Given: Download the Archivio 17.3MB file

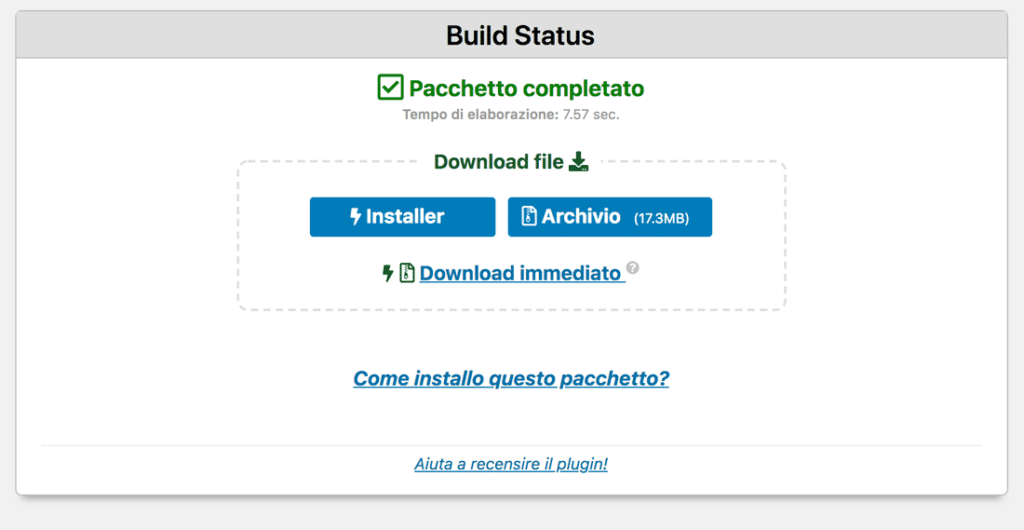Looking at the screenshot, I should coord(610,217).
